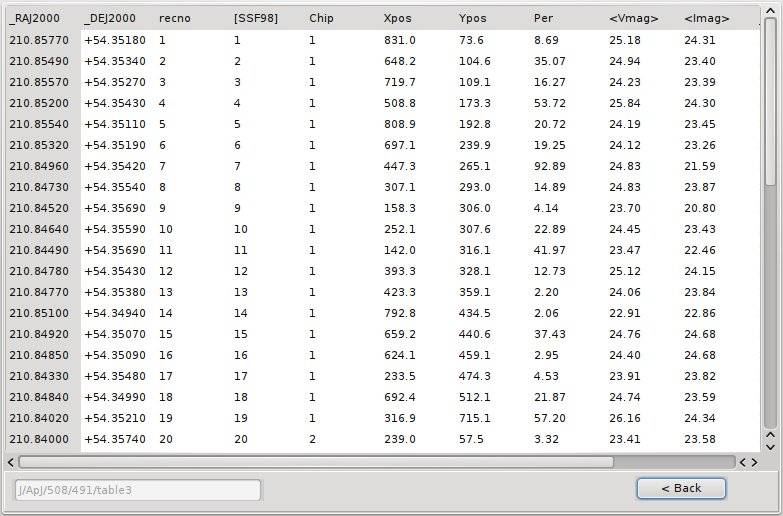Click the Per value 4.14
This screenshot has width=783, height=516.
click(x=546, y=208)
